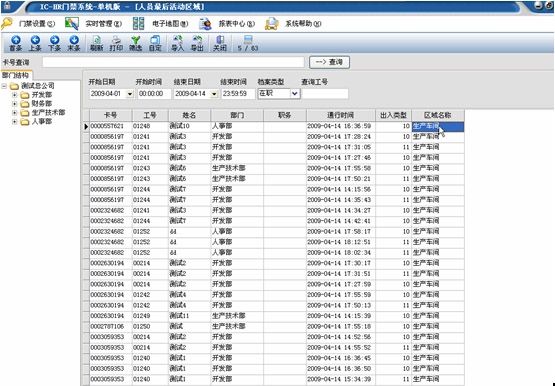Screen dimensions: 555x386
Task: Go to previous record with 上条
Action: pos(35,43)
